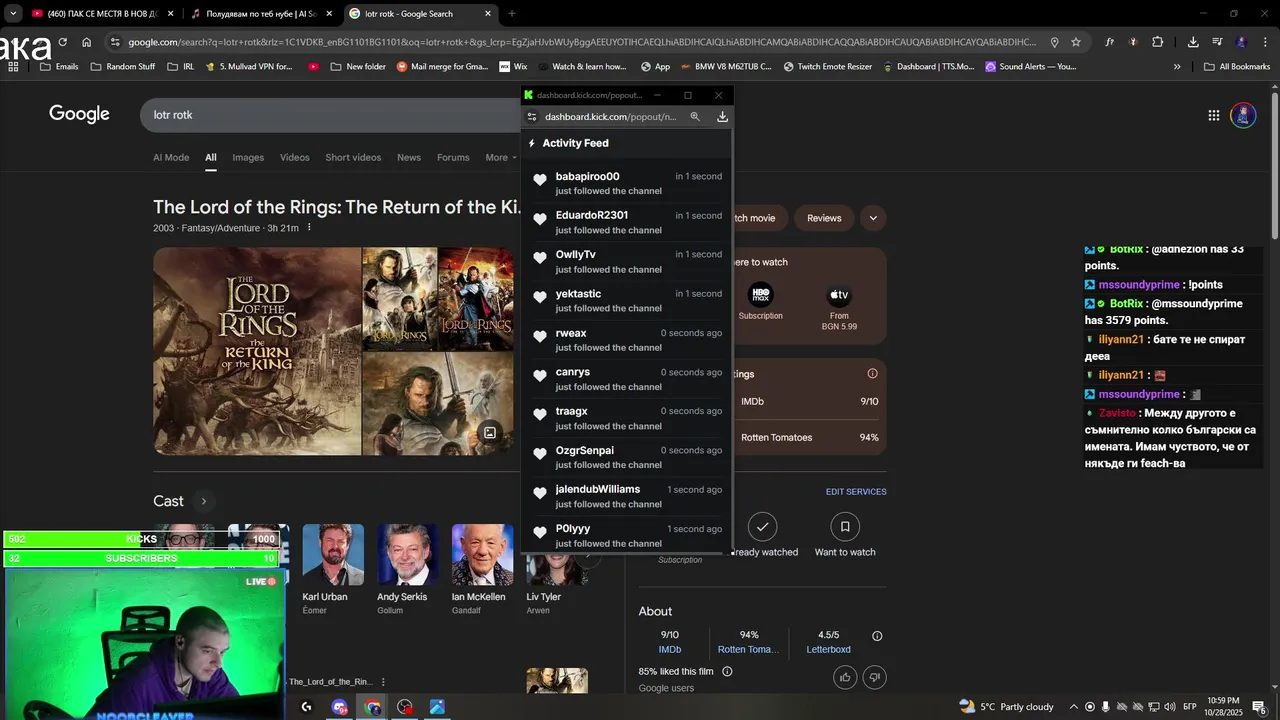Image resolution: width=1280 pixels, height=720 pixels.
Task: Open All Bookmarks folder
Action: pyautogui.click(x=1237, y=67)
